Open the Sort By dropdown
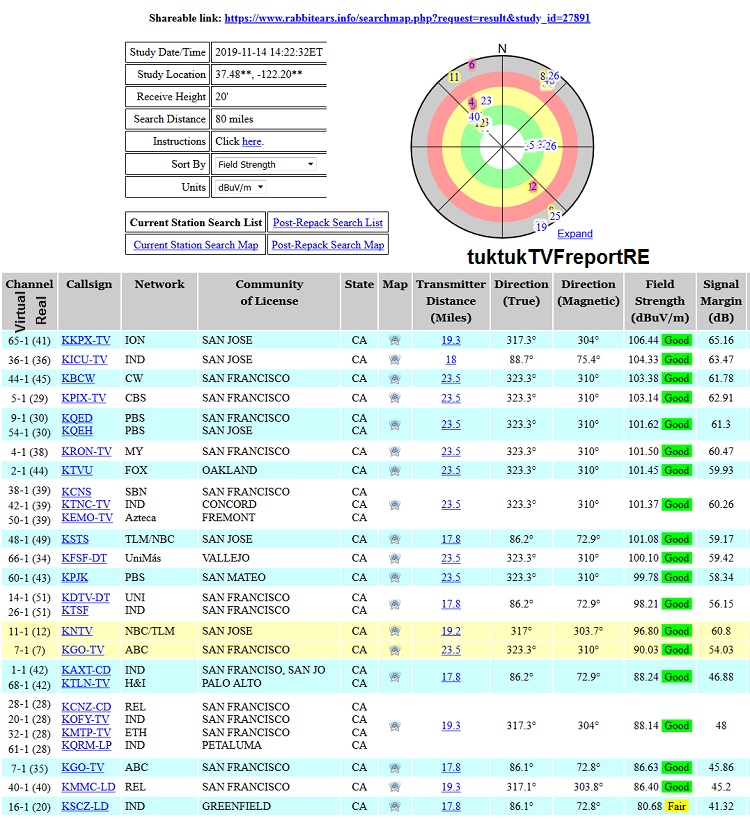Viewport: 750px width, 819px height. tap(266, 164)
